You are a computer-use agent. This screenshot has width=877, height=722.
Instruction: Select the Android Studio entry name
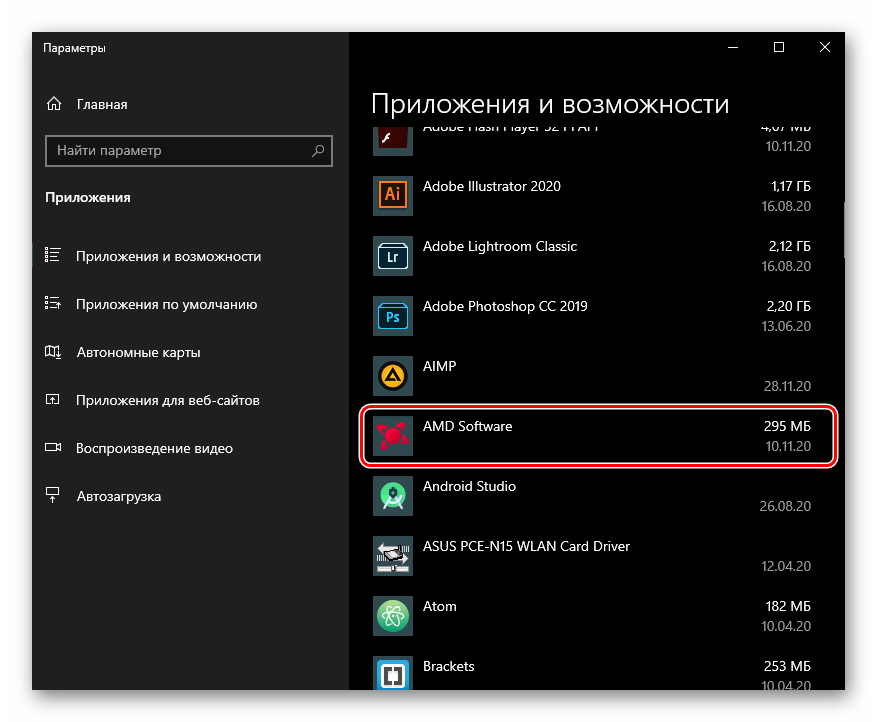tap(469, 486)
